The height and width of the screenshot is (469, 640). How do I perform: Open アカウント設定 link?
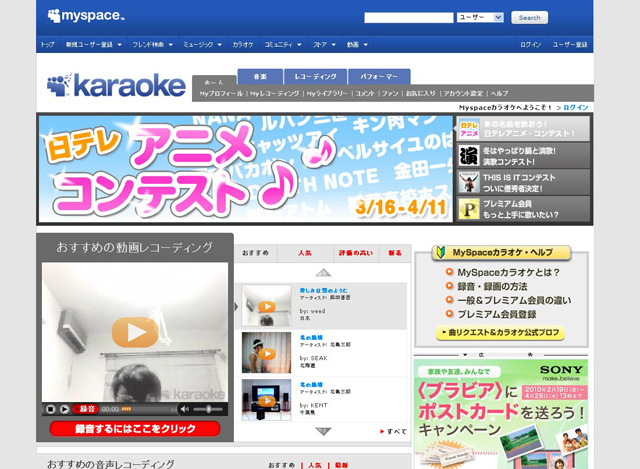pos(463,93)
